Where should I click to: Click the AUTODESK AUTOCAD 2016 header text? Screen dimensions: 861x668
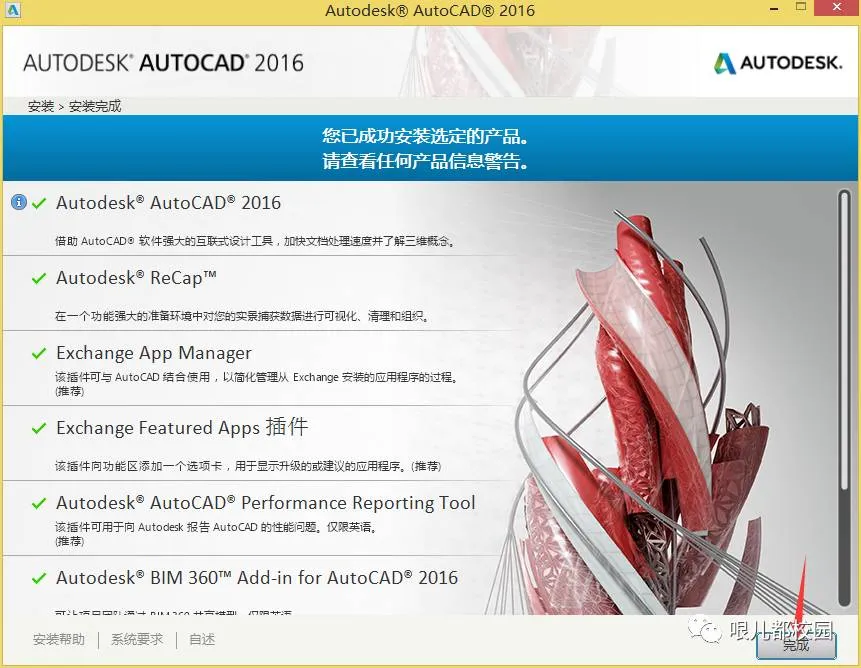[x=163, y=63]
